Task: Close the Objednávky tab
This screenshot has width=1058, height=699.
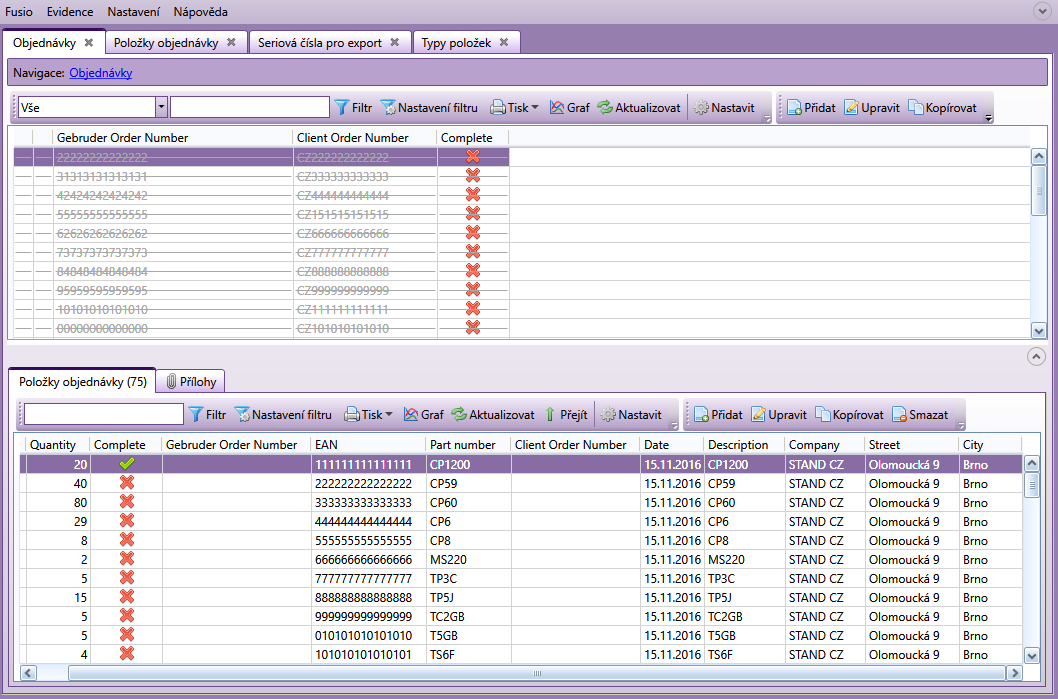Action: tap(88, 42)
